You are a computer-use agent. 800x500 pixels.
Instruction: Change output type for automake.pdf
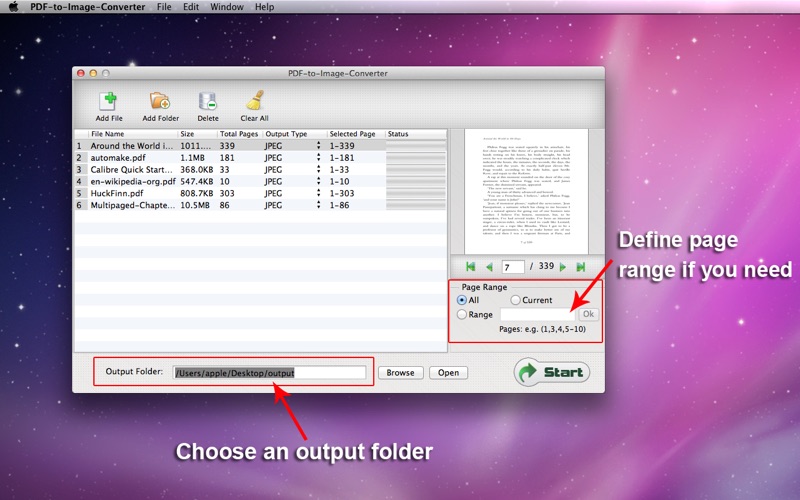[x=318, y=158]
